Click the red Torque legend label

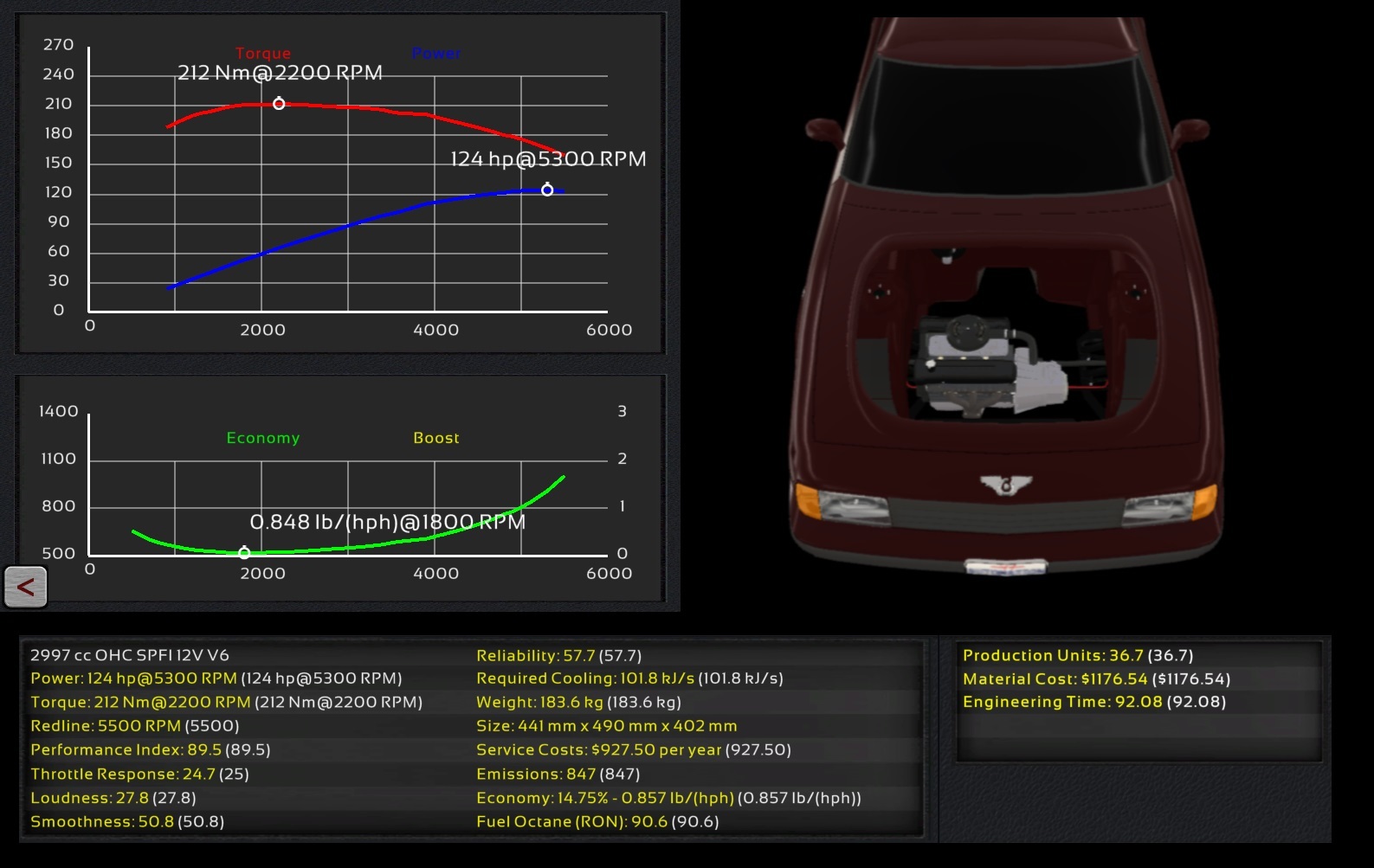(263, 54)
